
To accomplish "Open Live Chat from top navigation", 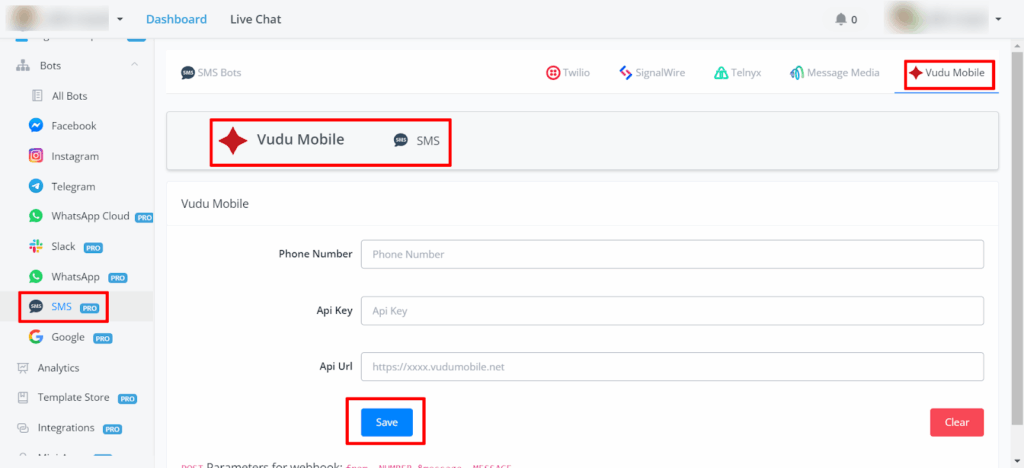I will click(x=255, y=19).
